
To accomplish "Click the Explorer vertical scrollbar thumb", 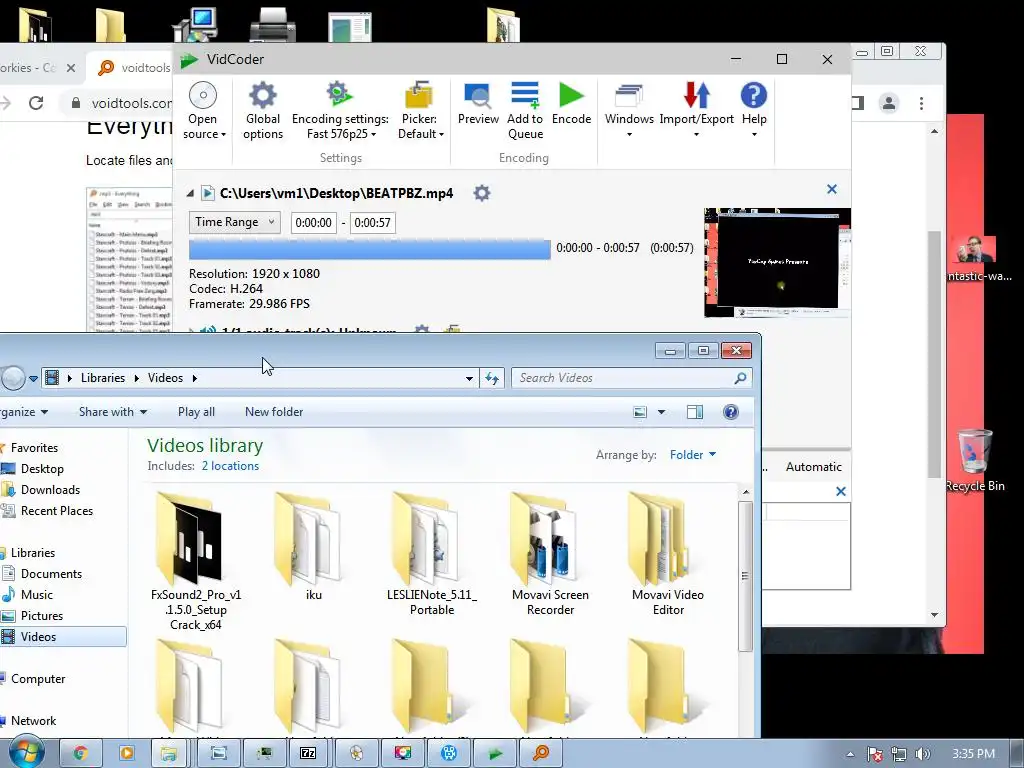I will 744,576.
